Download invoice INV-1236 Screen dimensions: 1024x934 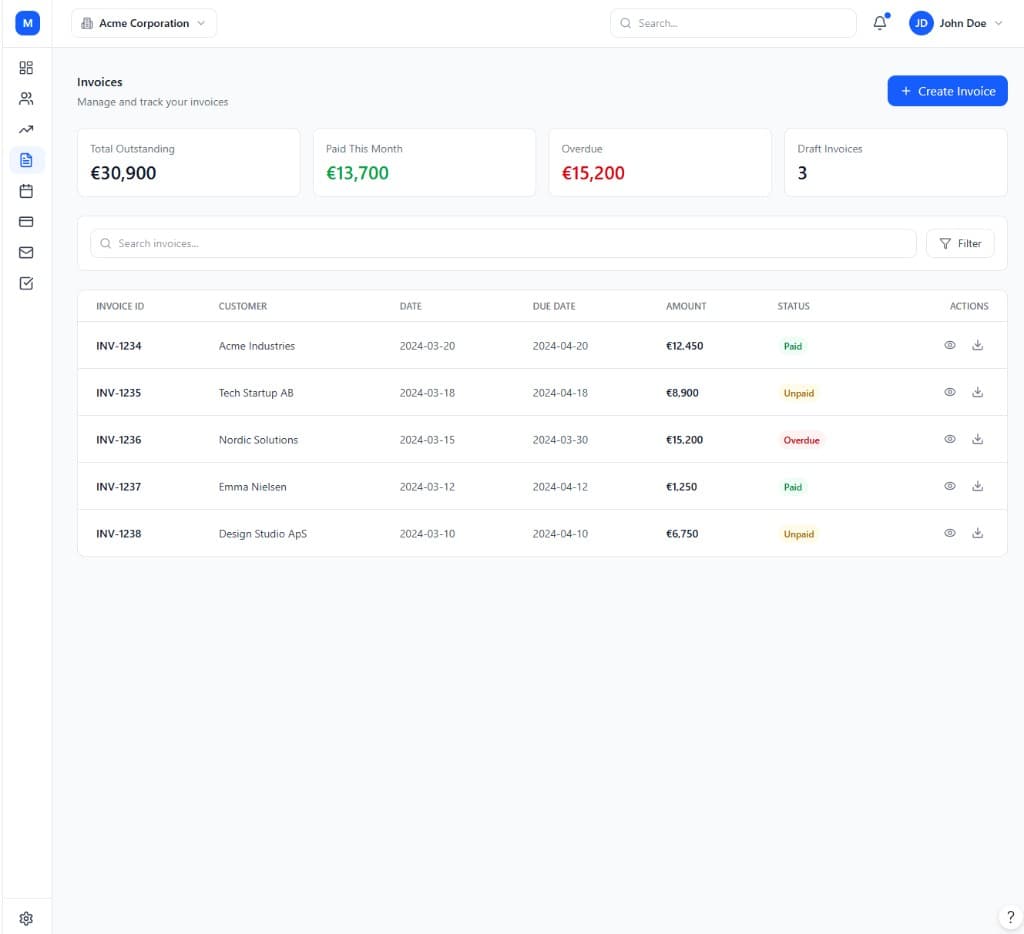click(x=977, y=440)
